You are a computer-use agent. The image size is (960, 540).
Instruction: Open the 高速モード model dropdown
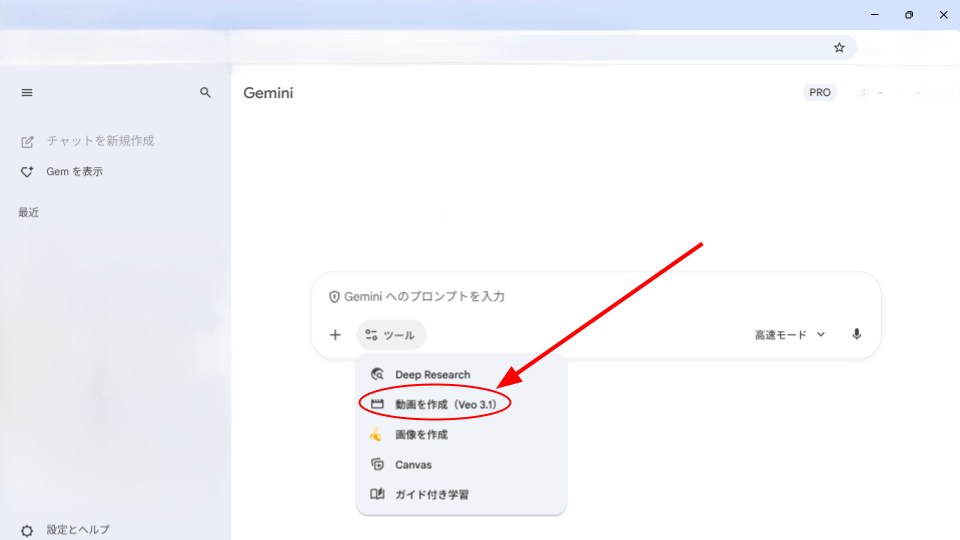click(790, 335)
